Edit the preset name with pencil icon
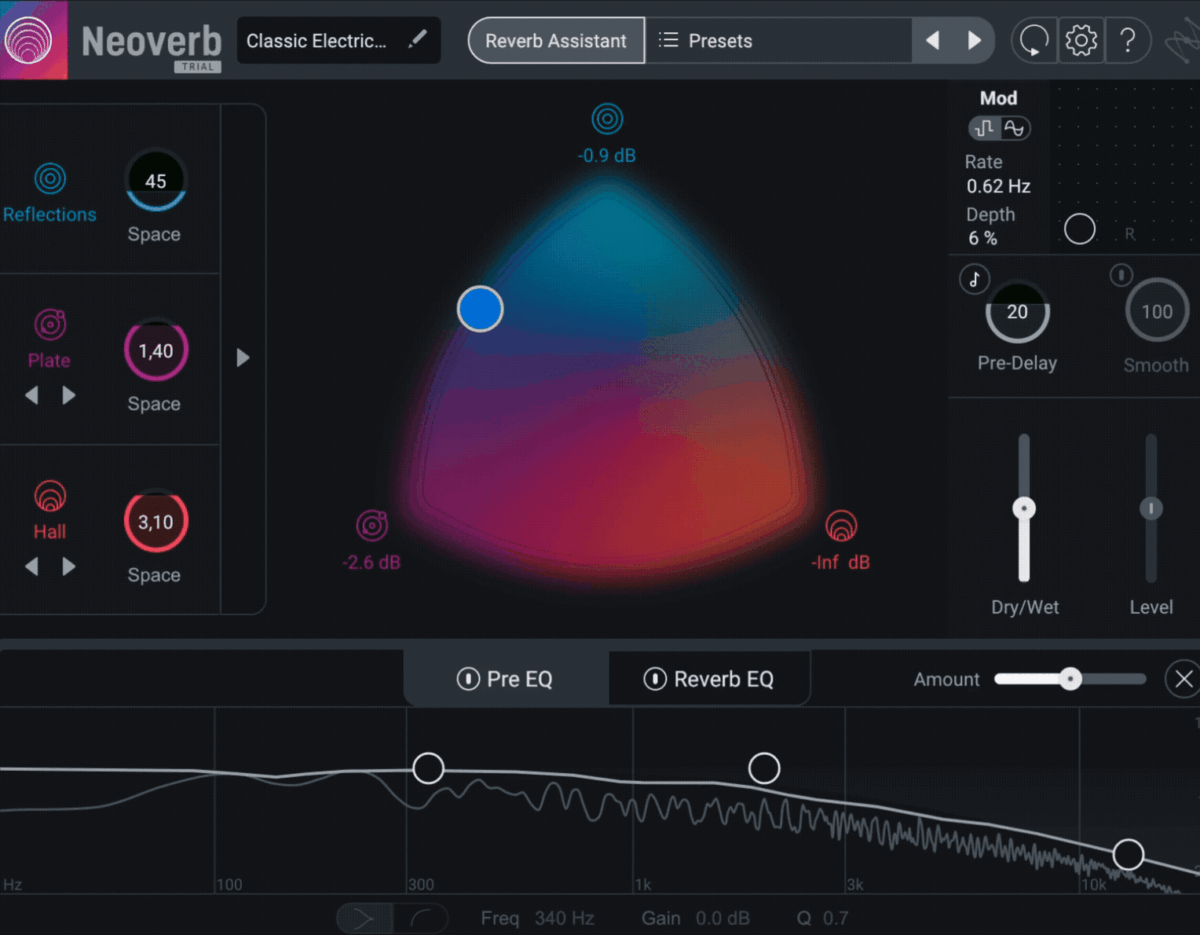This screenshot has width=1200, height=935. 417,40
